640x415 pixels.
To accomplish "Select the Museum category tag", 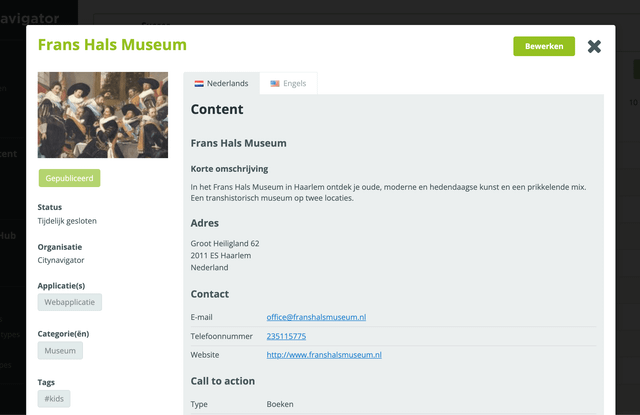I will 60,351.
